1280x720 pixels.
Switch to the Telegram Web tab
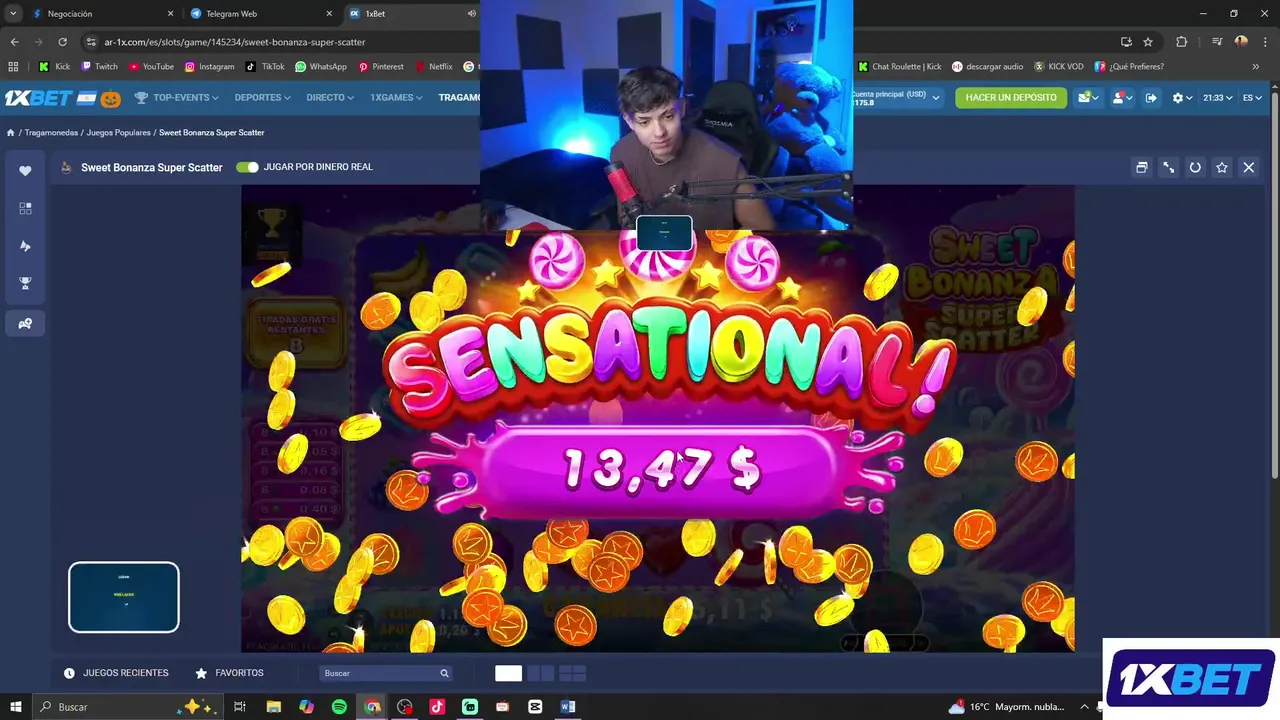[260, 14]
